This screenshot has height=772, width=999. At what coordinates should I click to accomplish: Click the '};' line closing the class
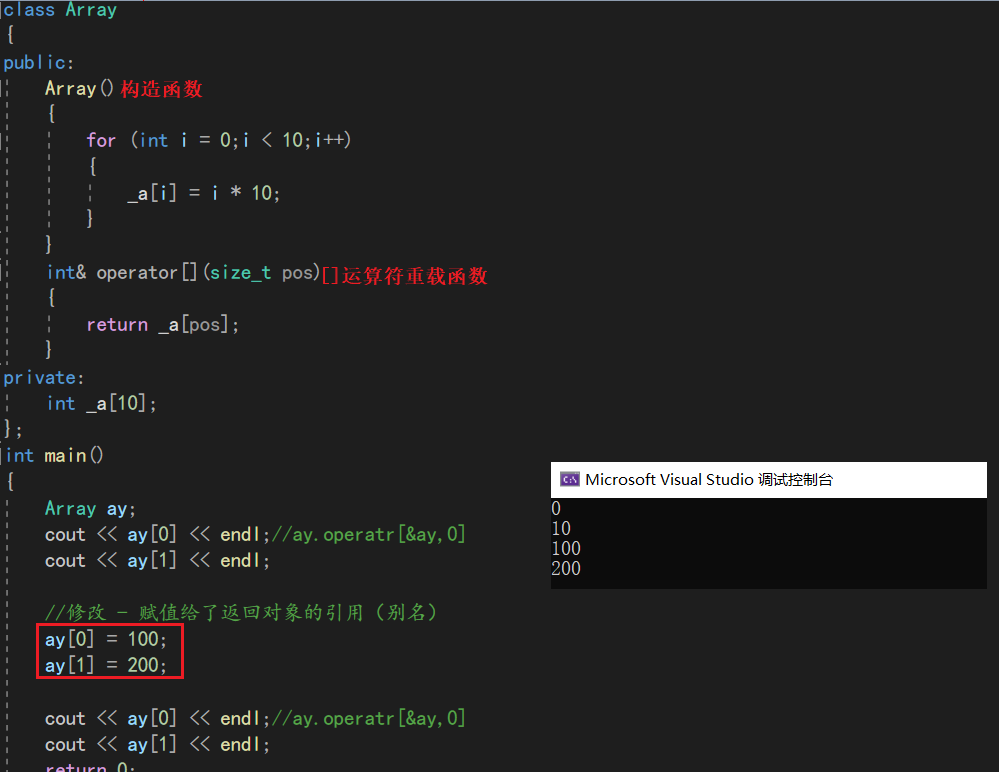[x=13, y=429]
